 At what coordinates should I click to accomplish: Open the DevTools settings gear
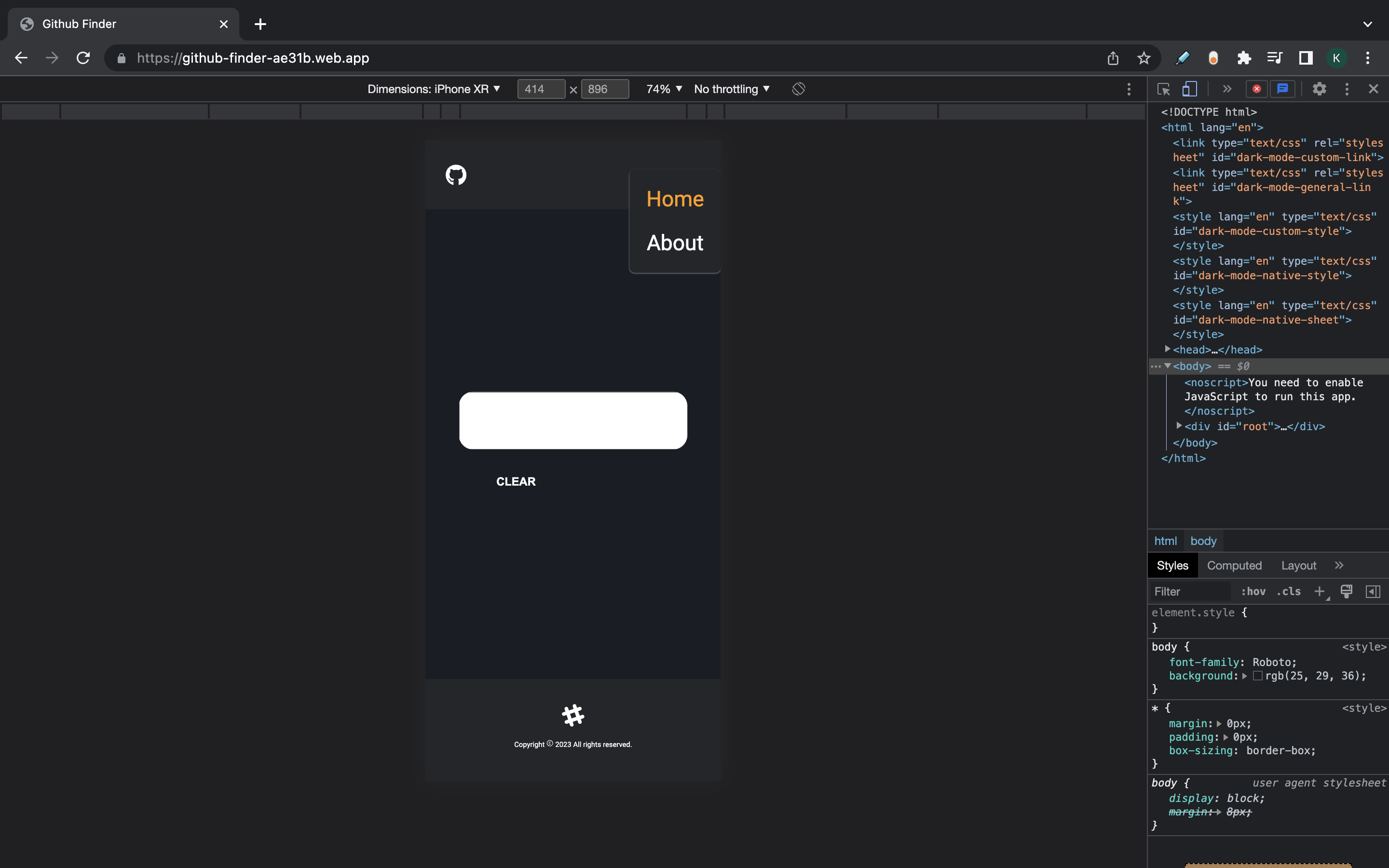tap(1319, 89)
